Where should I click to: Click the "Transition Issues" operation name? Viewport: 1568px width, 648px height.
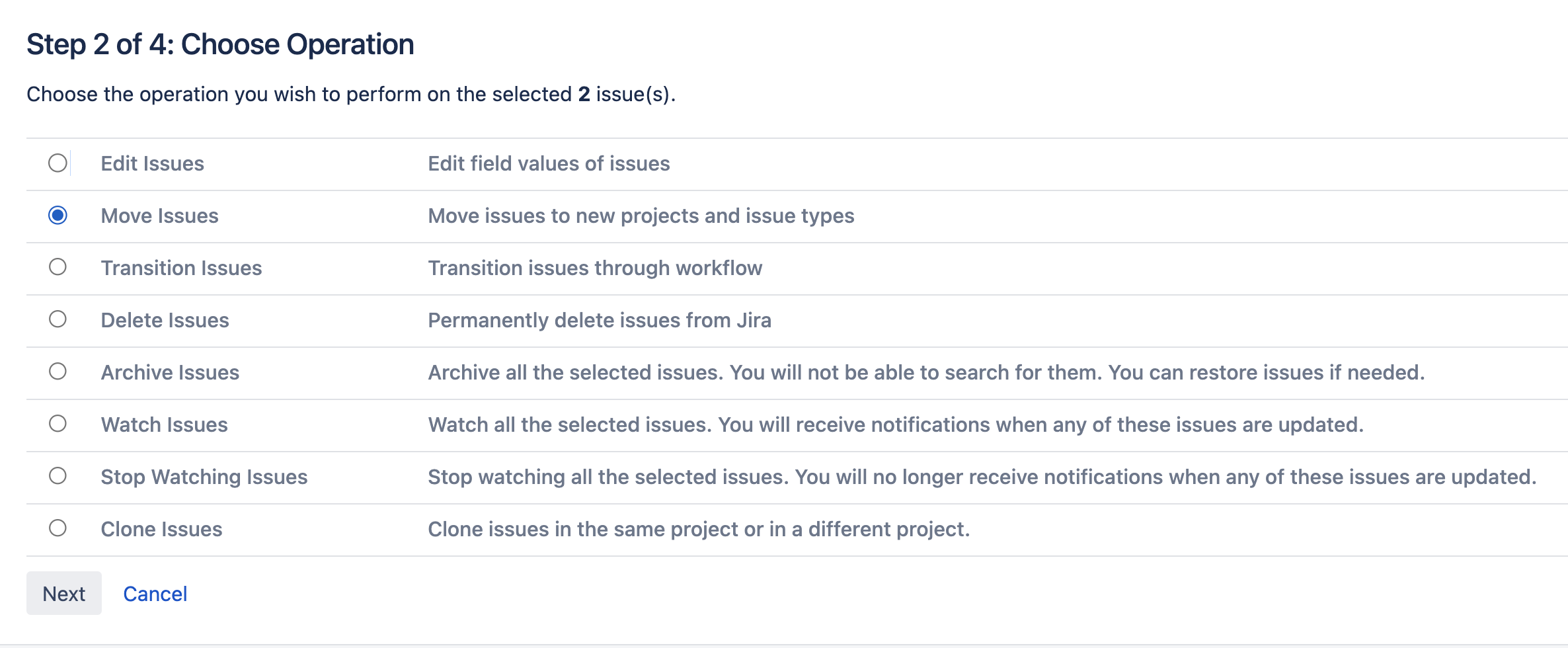click(181, 268)
